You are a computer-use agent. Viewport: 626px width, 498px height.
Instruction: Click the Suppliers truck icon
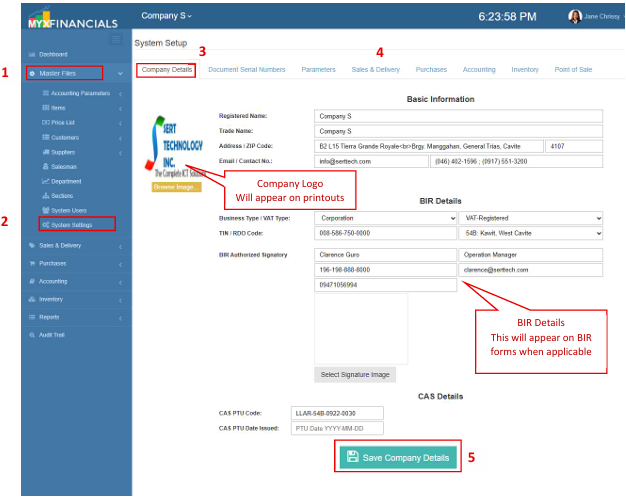click(46, 152)
